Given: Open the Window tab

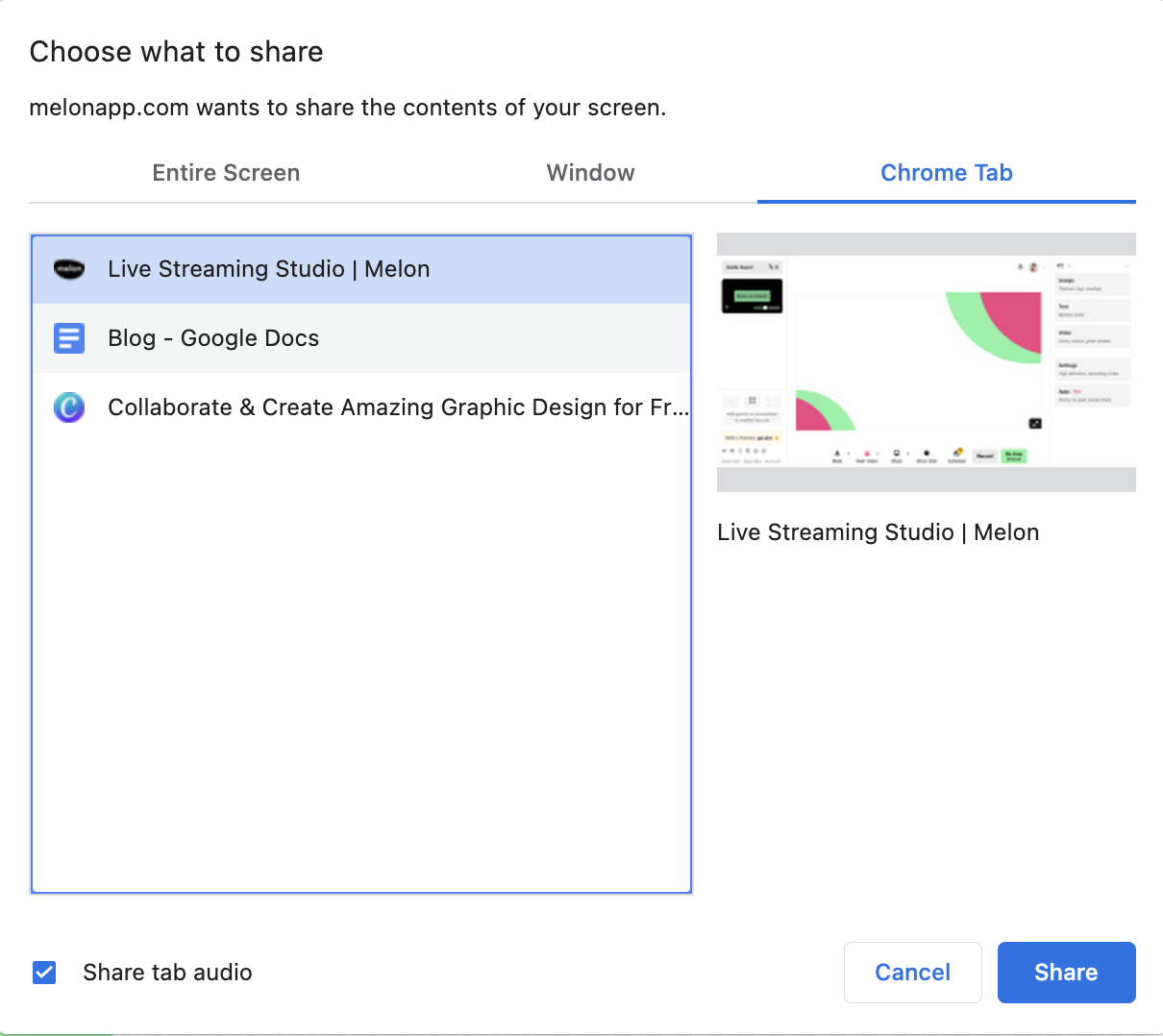Looking at the screenshot, I should pos(590,173).
